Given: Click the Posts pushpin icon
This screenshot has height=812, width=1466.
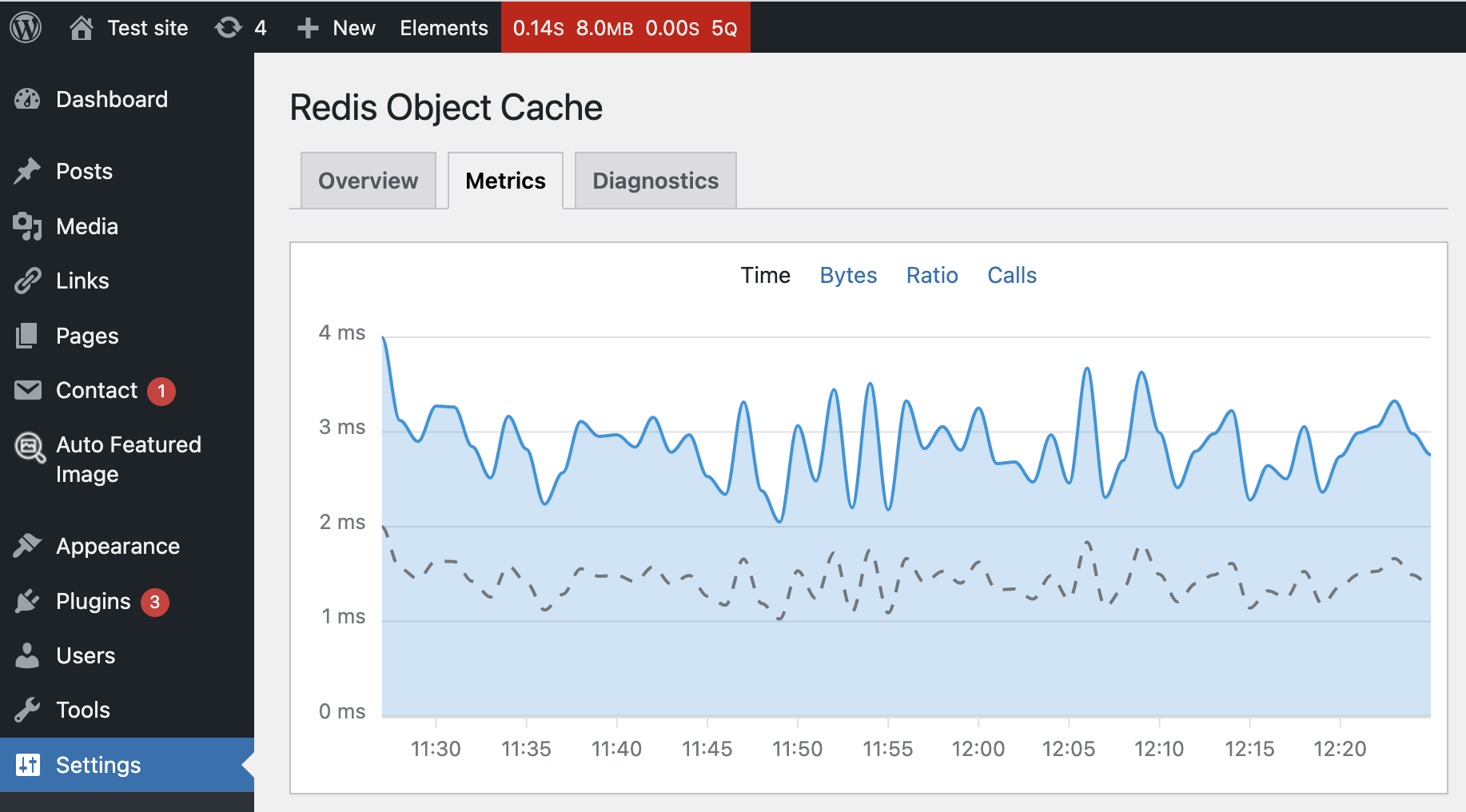Looking at the screenshot, I should coord(27,171).
